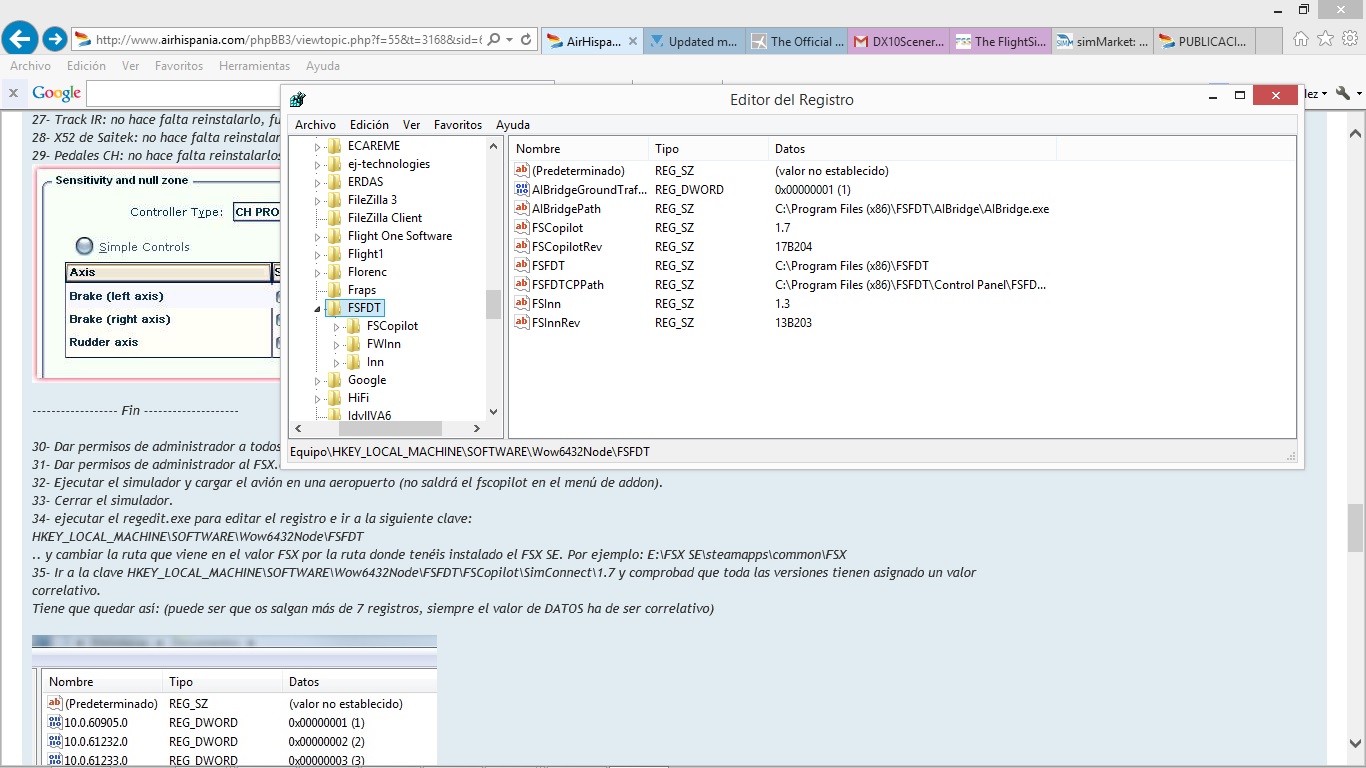
Task: Collapse the FSFDT registry key
Action: 318,309
